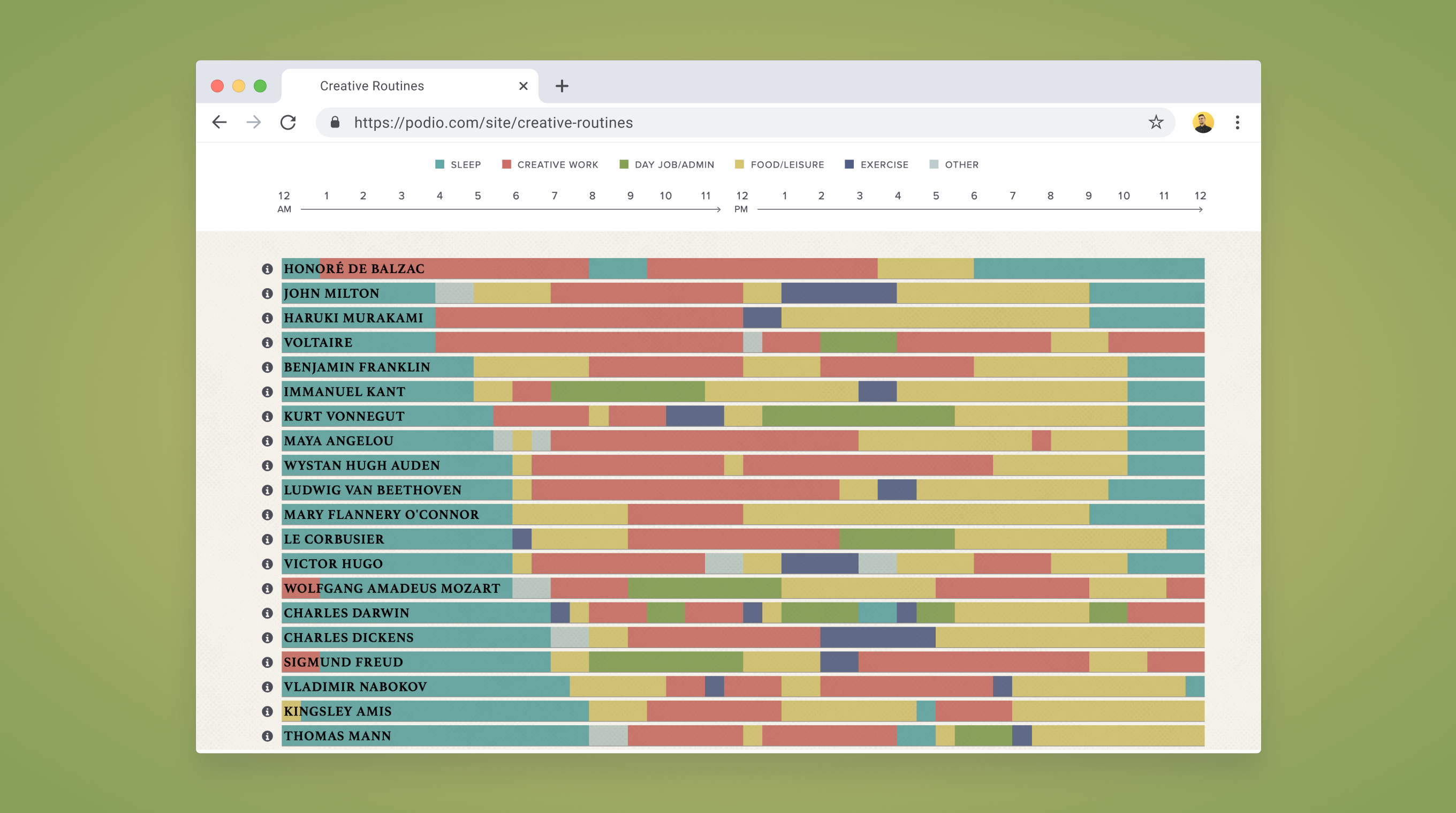Open info icon for Wolfgang Amadeus Mozart
This screenshot has height=813, width=1456.
pyautogui.click(x=267, y=589)
